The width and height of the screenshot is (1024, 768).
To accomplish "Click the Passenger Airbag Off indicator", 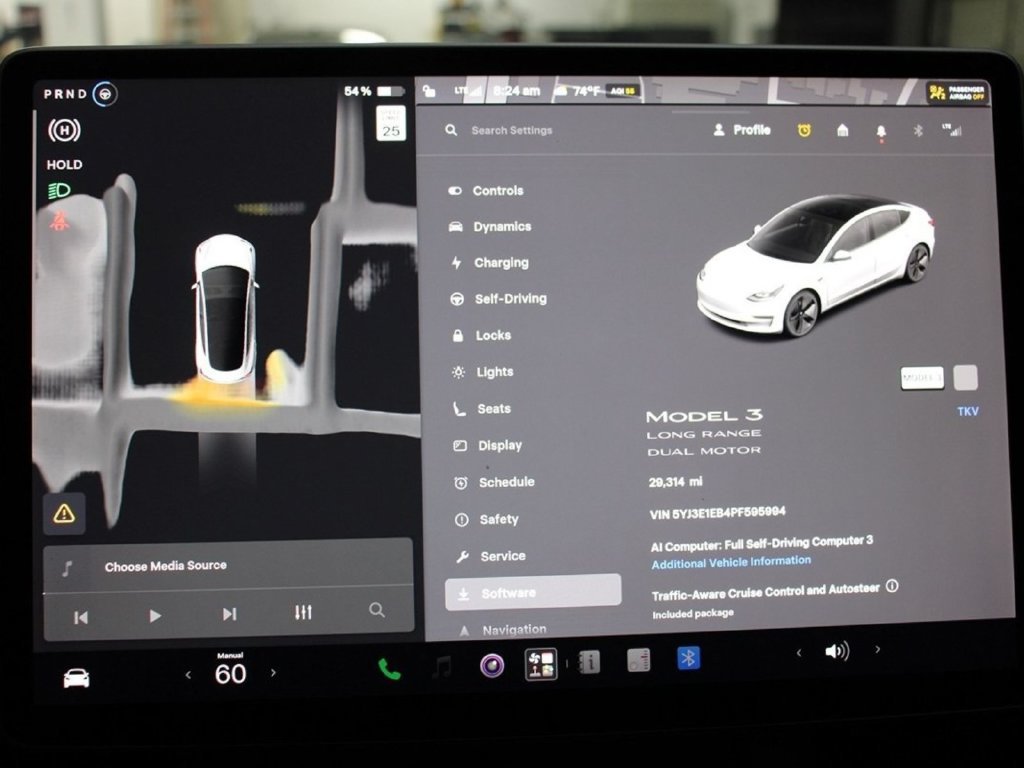I will point(957,93).
